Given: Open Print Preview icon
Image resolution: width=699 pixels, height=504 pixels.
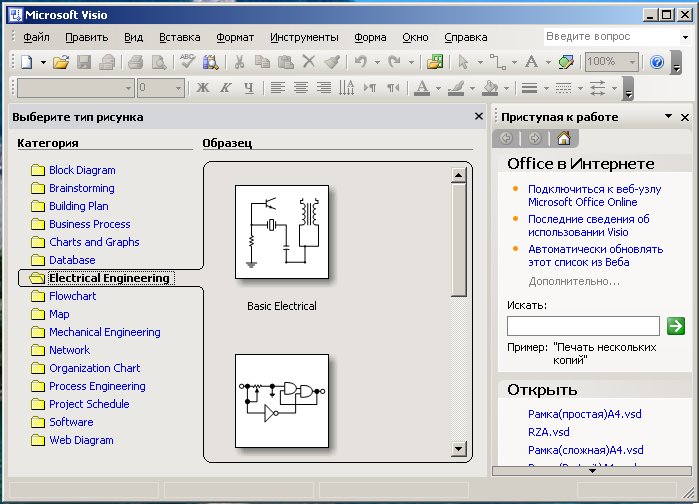Looking at the screenshot, I should coord(159,62).
